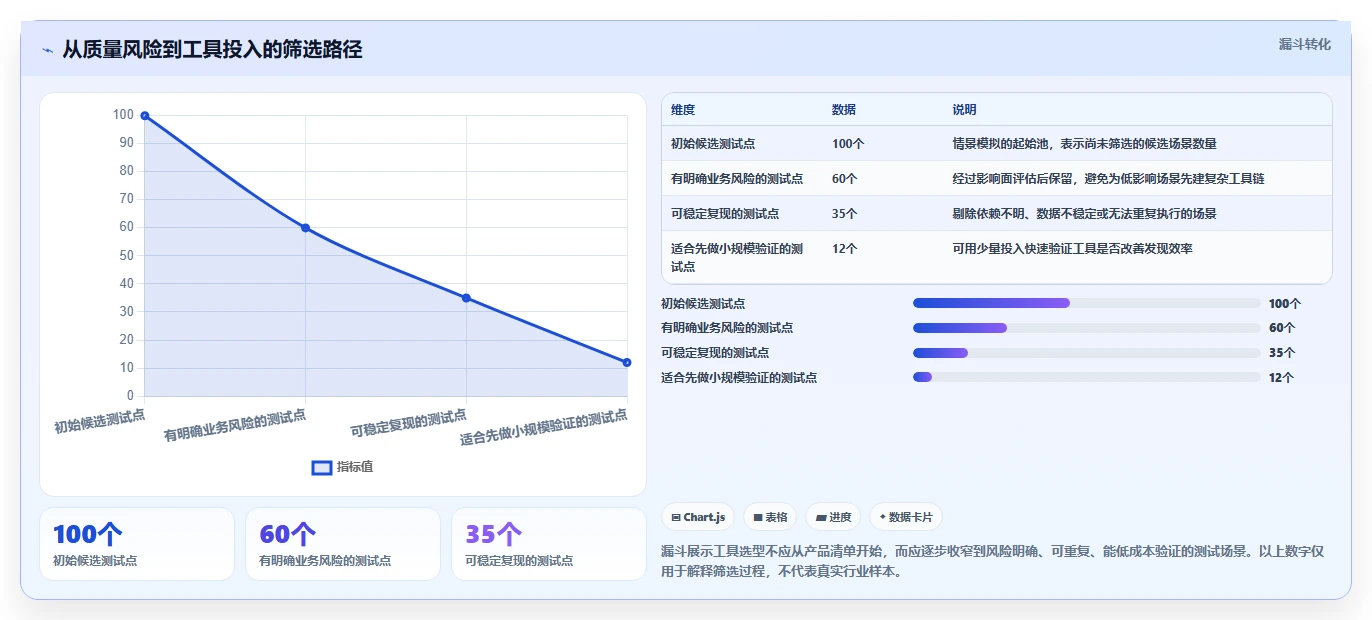
Task: Select the 数据卡片 tag chip
Action: point(905,517)
